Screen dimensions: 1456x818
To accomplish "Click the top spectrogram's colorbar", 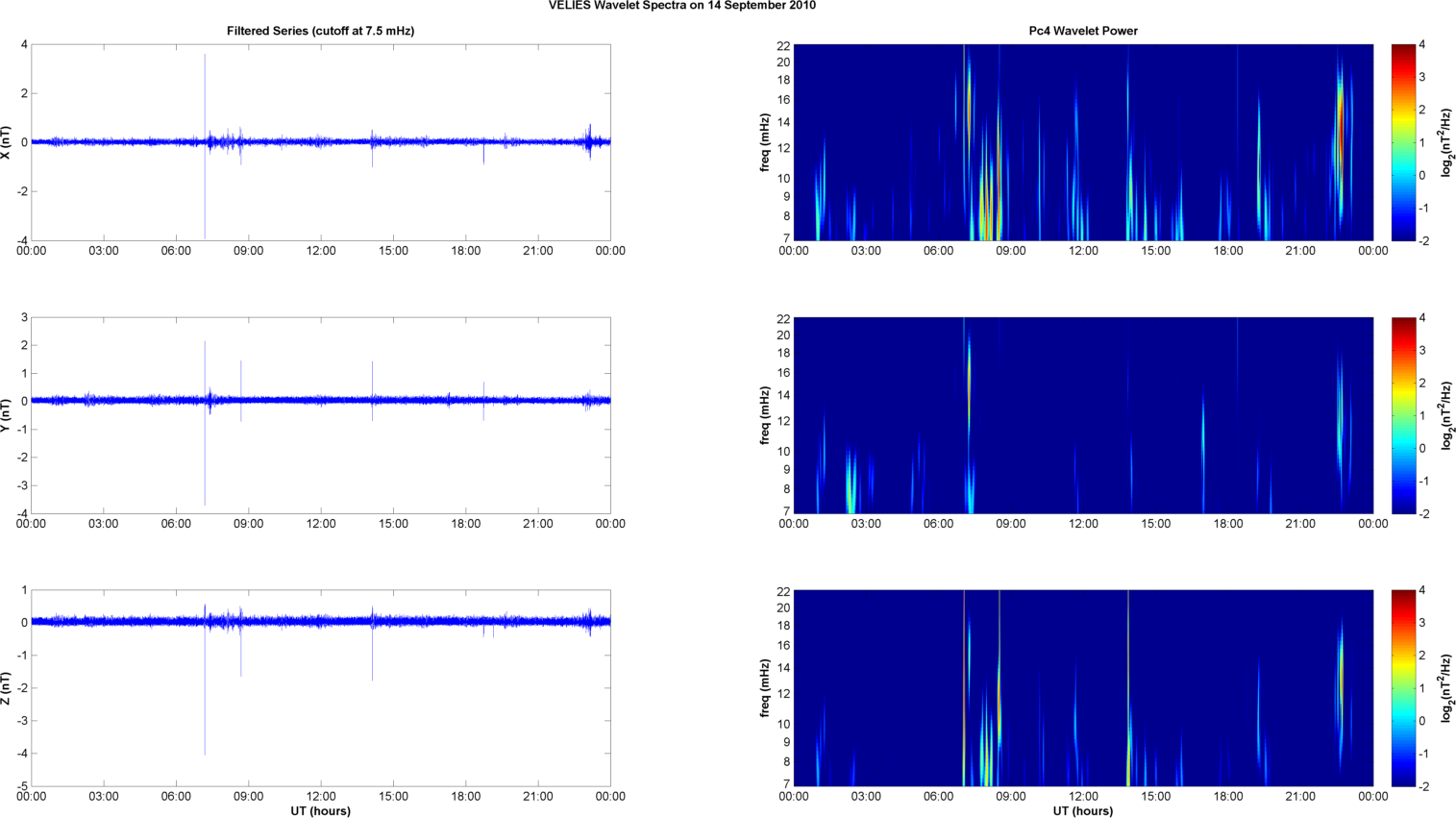I will point(1403,142).
